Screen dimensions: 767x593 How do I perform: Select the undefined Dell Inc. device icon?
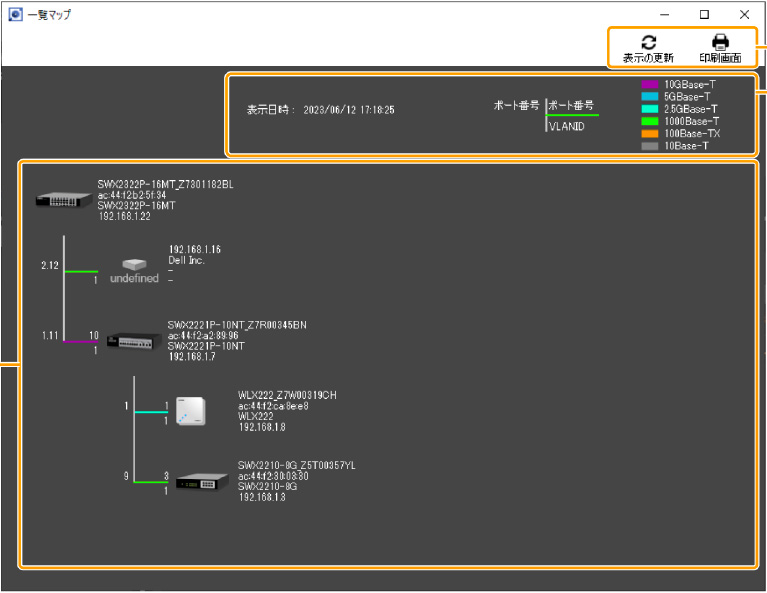pos(134,265)
